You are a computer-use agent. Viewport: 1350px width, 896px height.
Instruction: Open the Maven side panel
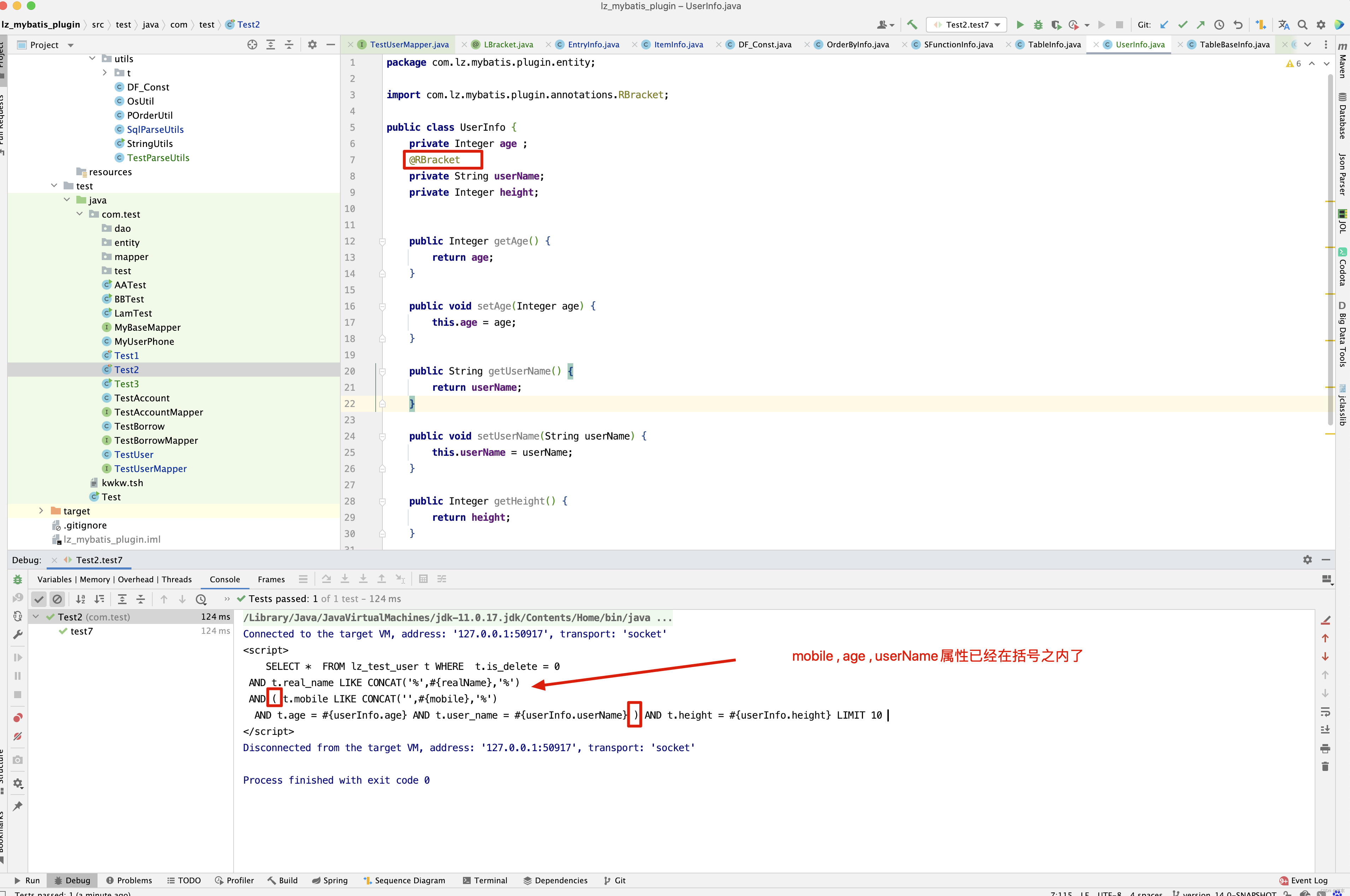click(1343, 60)
